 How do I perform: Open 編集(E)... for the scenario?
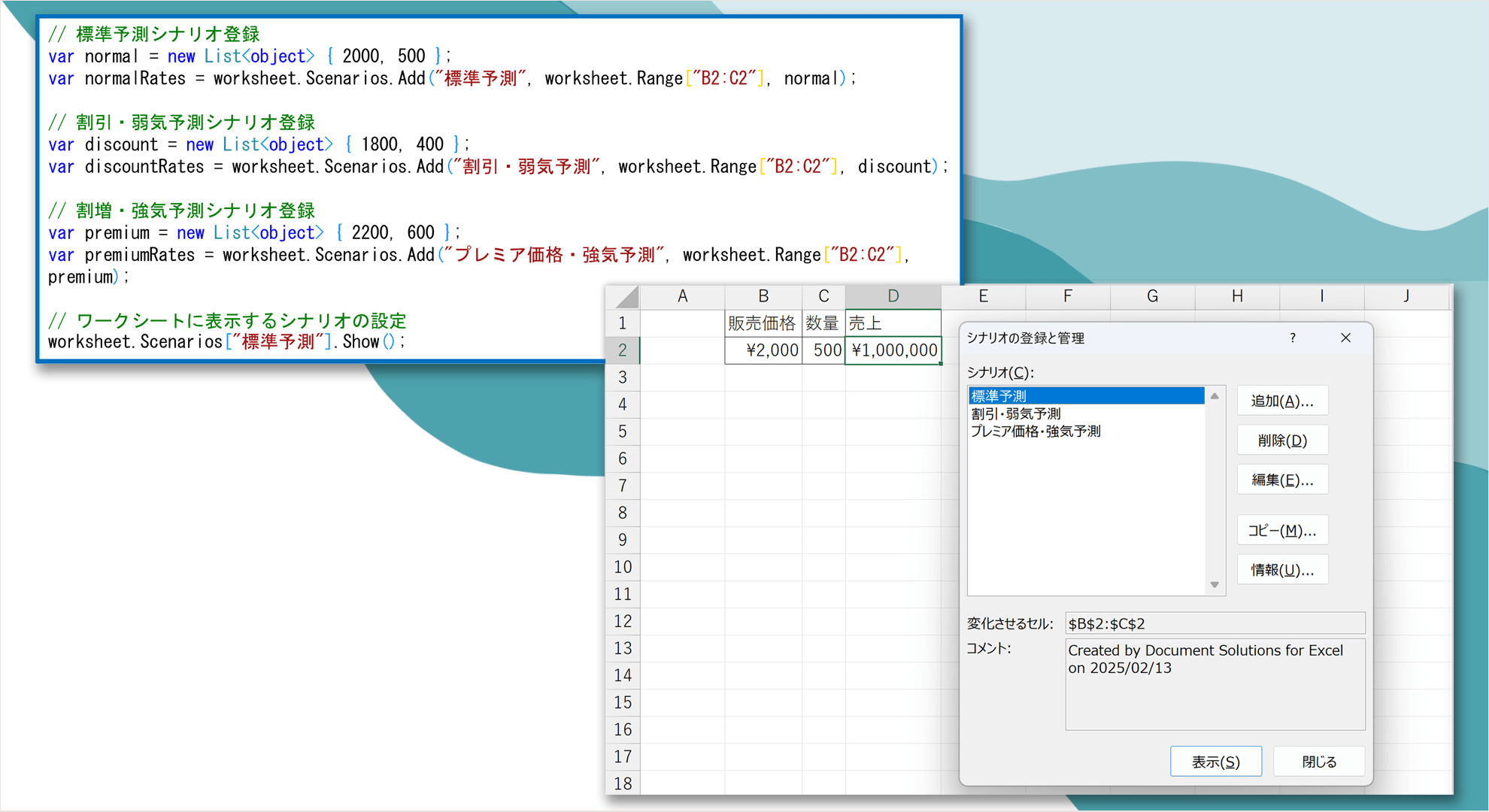click(x=1282, y=480)
